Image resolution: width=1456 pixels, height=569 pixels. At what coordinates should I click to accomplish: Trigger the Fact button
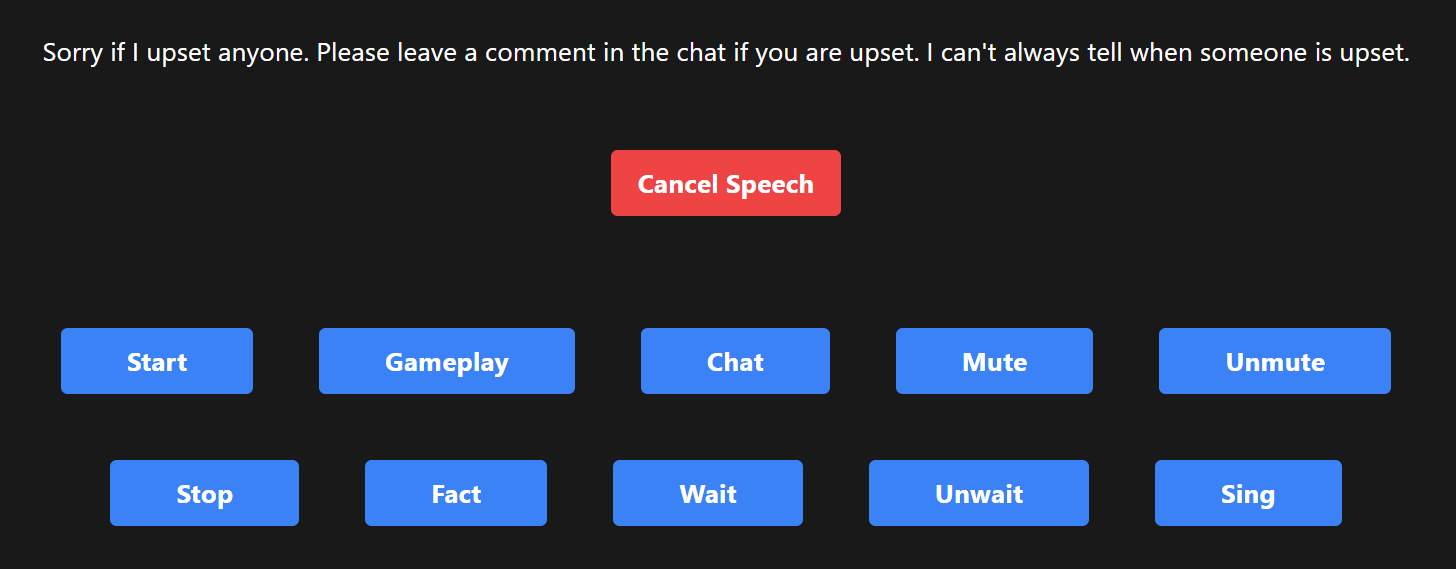pos(455,493)
